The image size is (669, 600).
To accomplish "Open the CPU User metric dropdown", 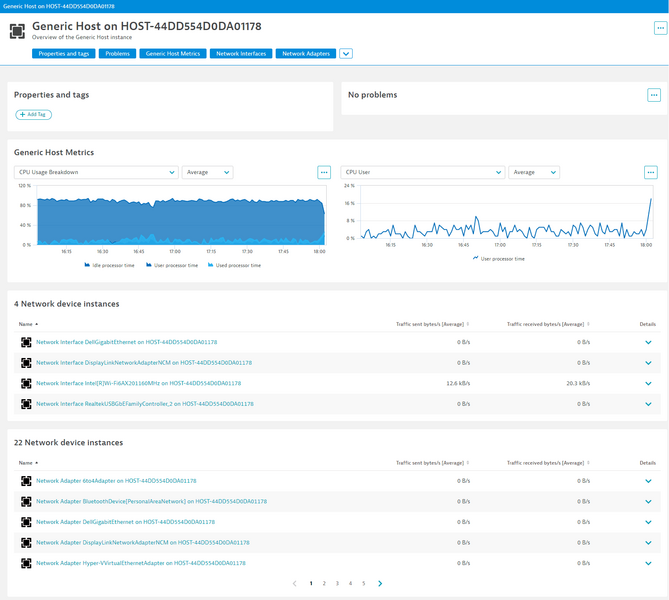I will (x=422, y=172).
